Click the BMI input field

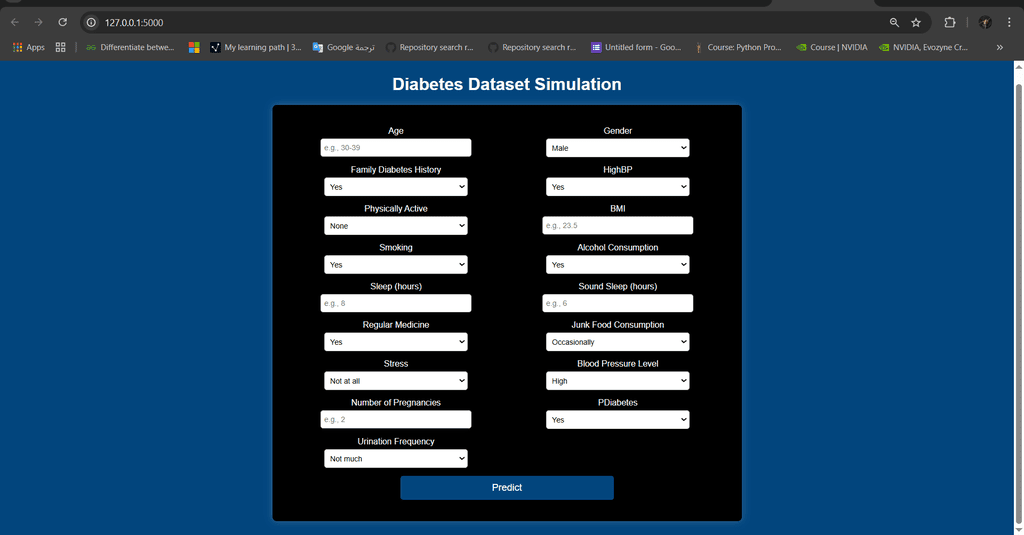618,225
